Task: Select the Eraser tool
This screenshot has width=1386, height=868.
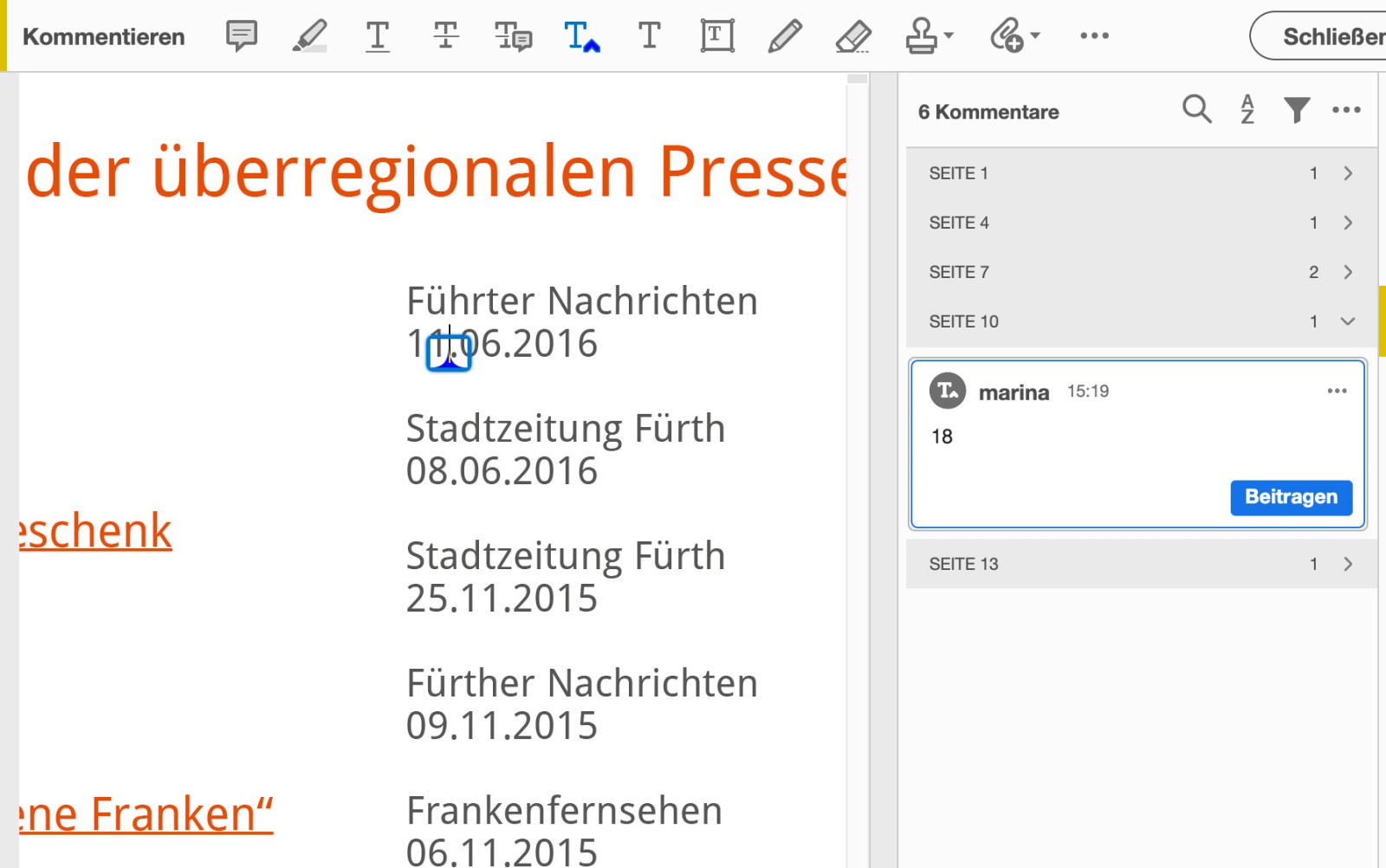Action: (852, 36)
